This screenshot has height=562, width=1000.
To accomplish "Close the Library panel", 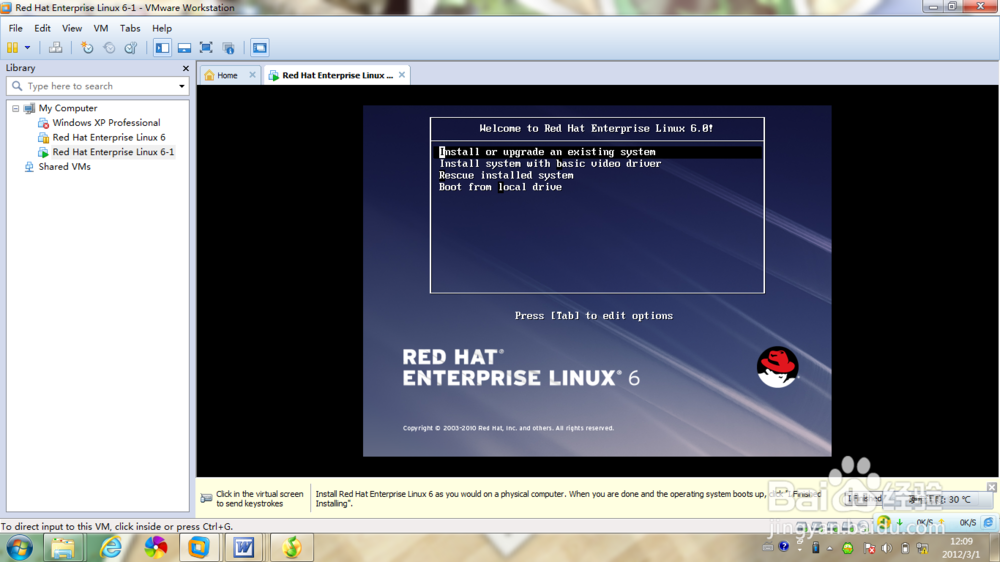I will [186, 68].
